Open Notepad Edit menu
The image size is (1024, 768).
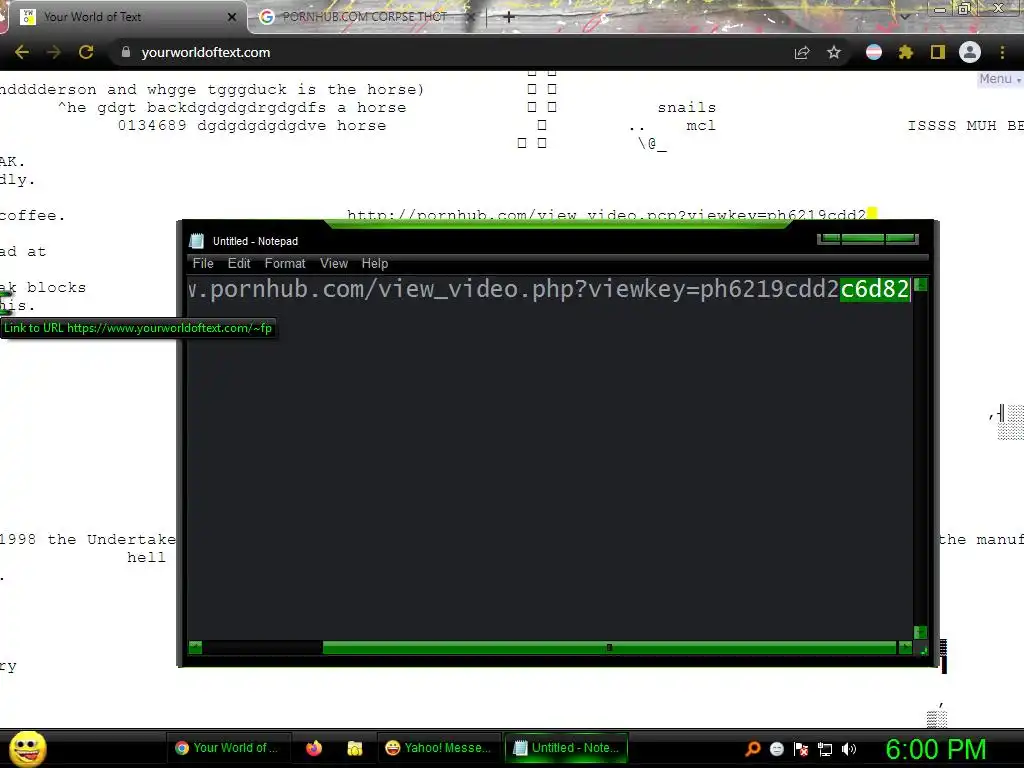(x=239, y=263)
